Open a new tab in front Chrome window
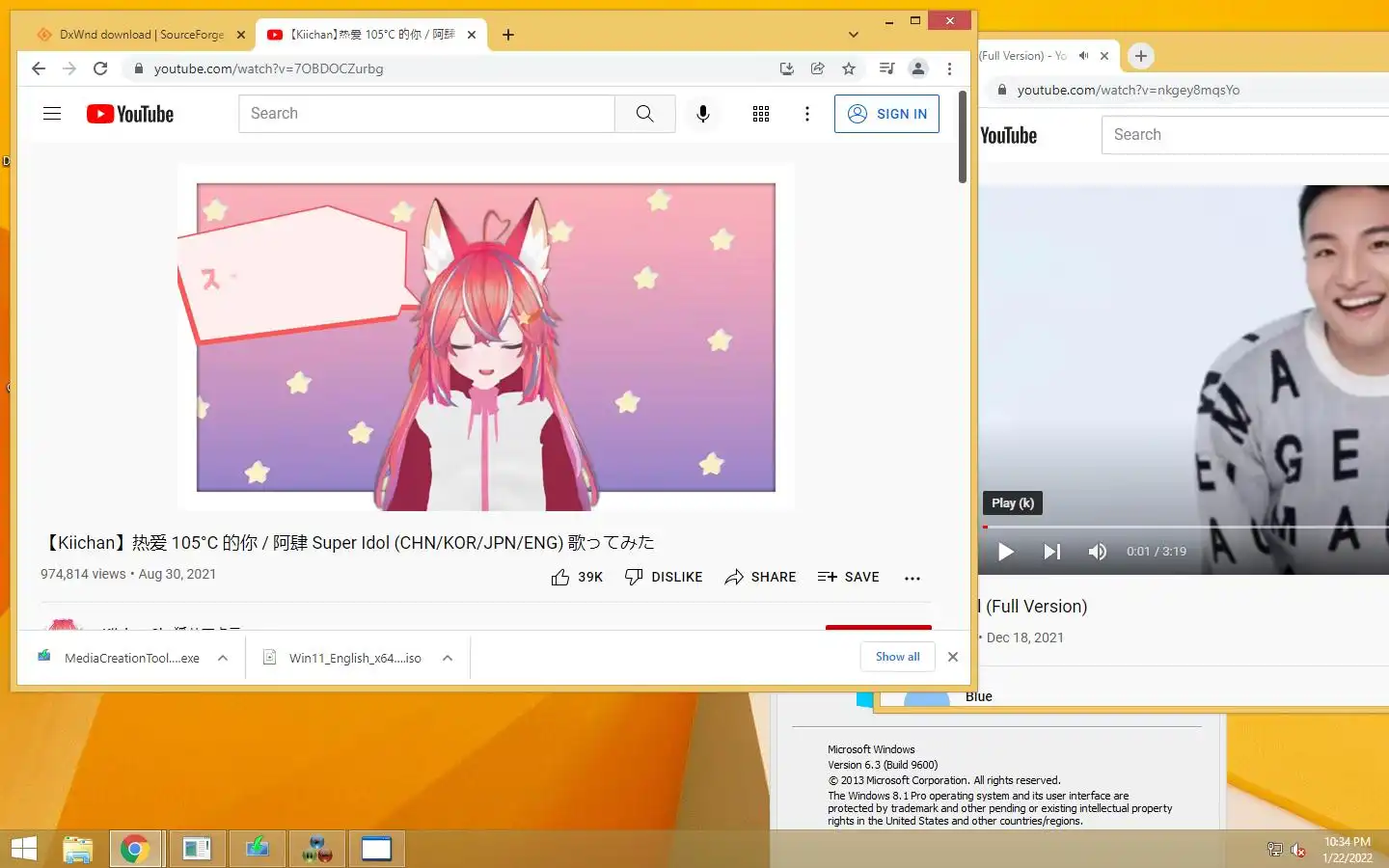Viewport: 1389px width, 868px height. [x=508, y=35]
